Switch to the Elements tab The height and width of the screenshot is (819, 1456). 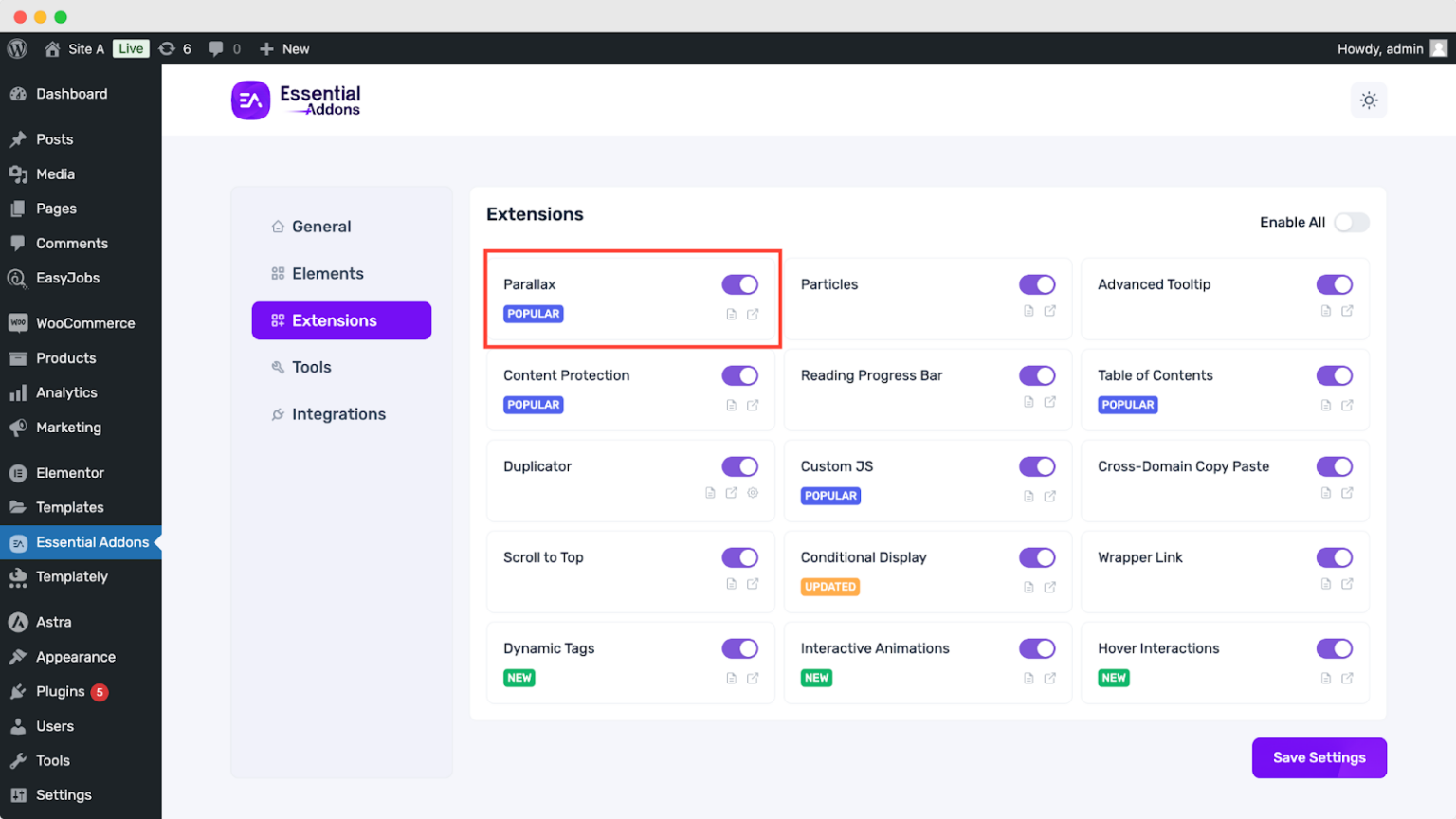(x=327, y=274)
